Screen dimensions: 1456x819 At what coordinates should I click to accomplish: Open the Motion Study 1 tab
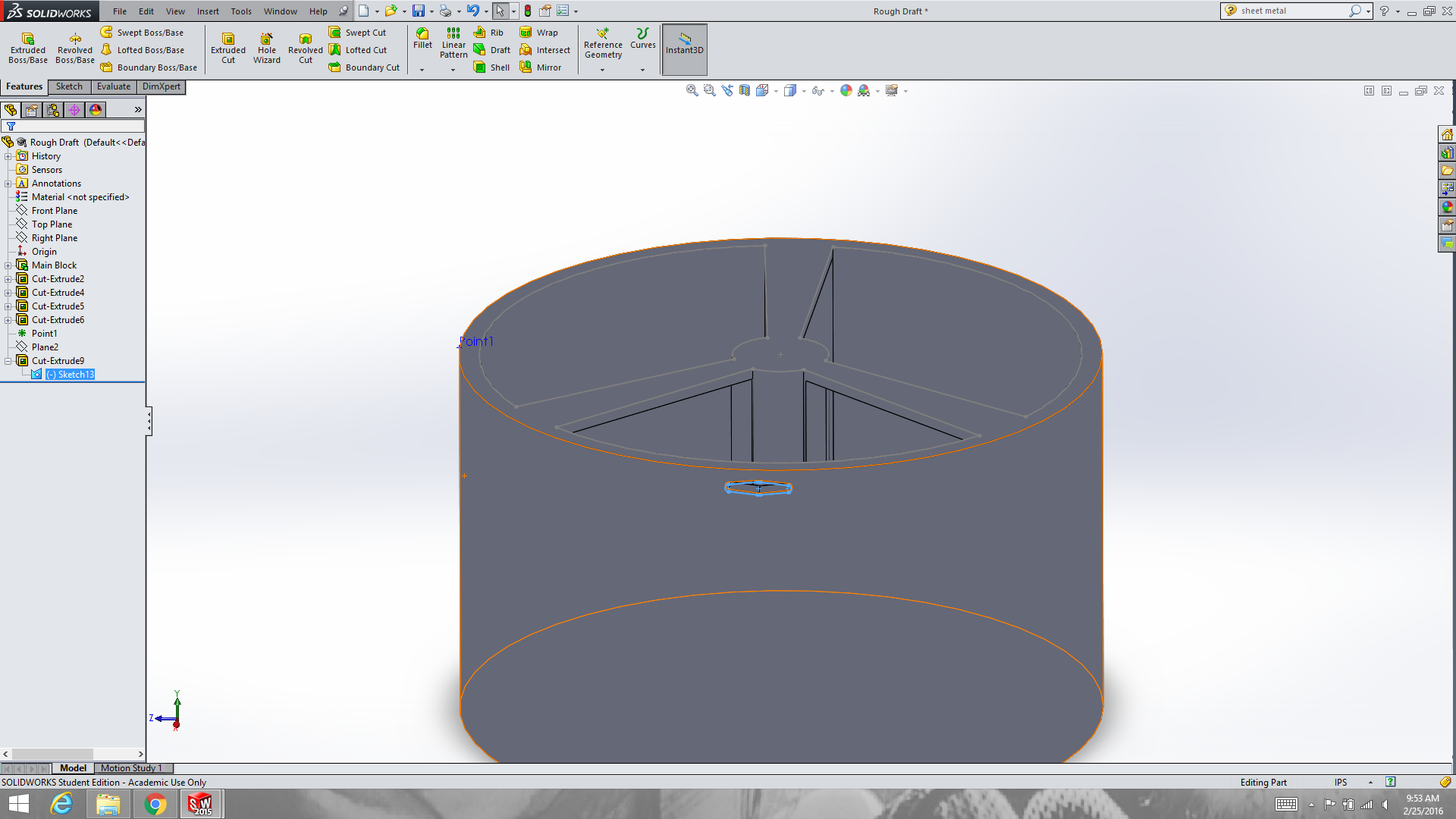coord(130,768)
